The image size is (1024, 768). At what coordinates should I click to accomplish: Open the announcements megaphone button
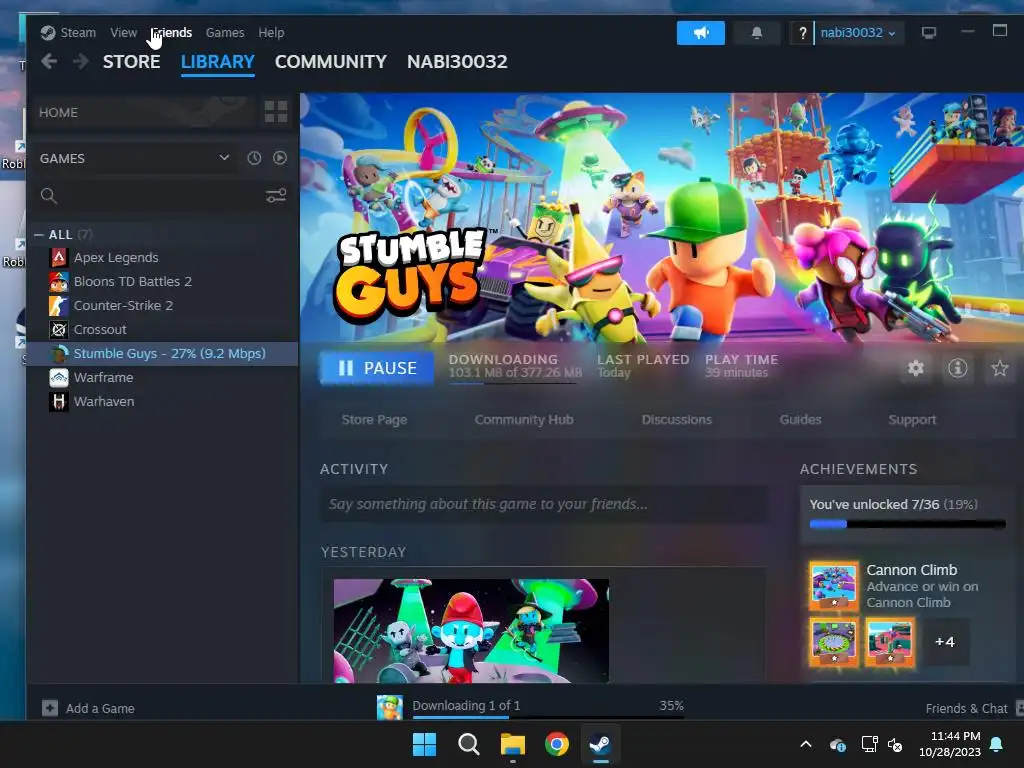pos(701,33)
